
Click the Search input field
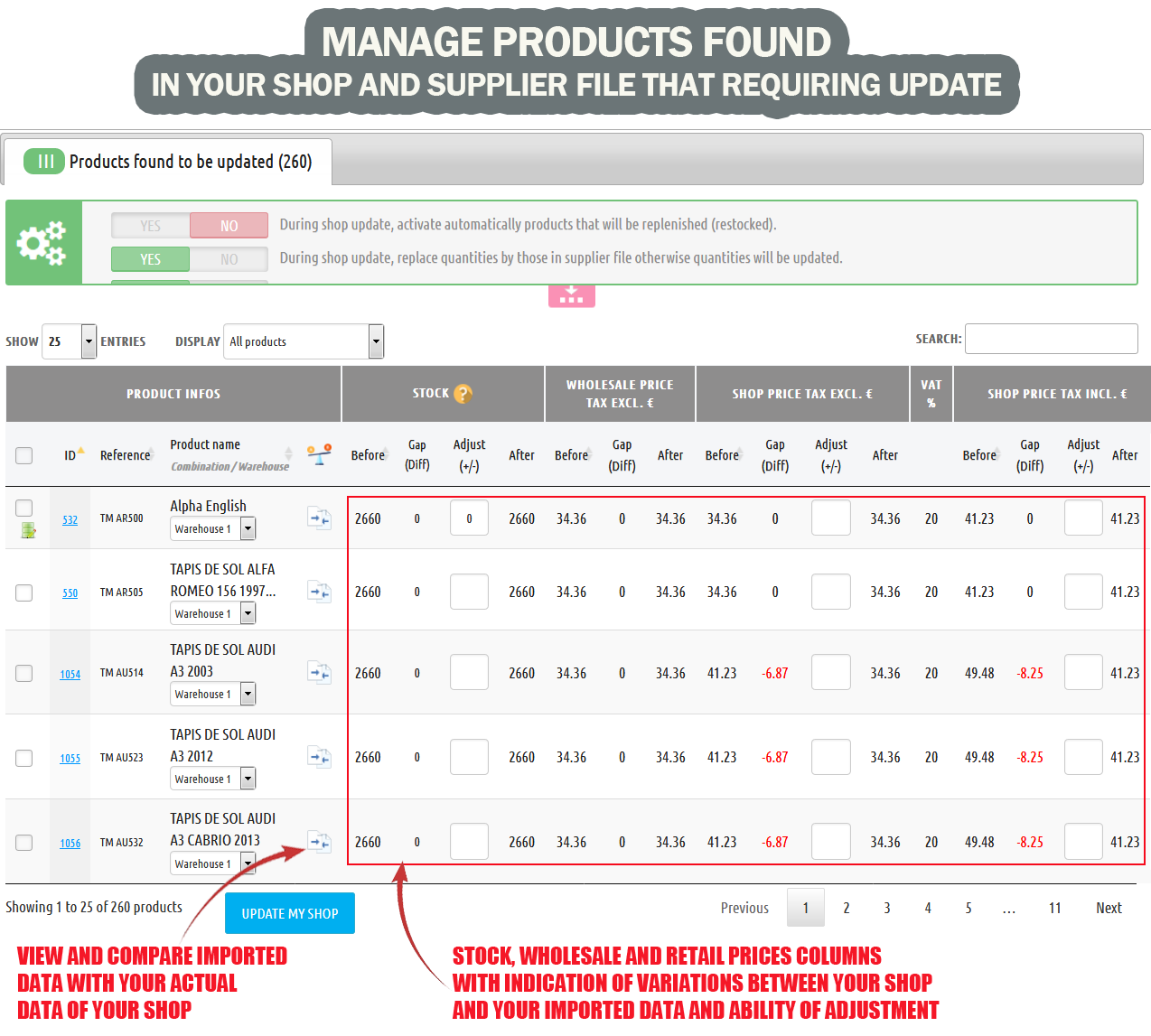1051,339
